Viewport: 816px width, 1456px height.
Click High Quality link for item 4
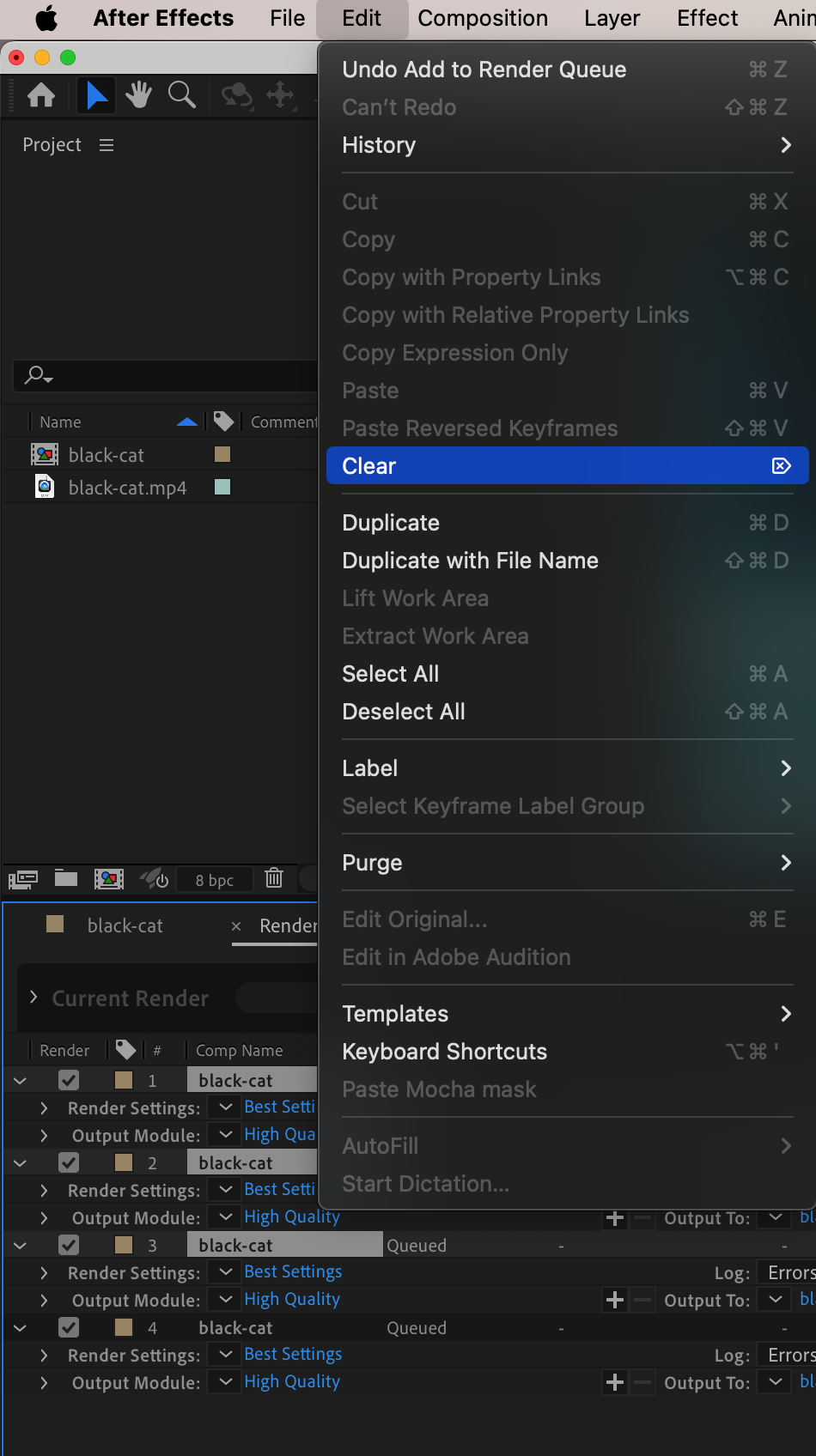tap(292, 1381)
